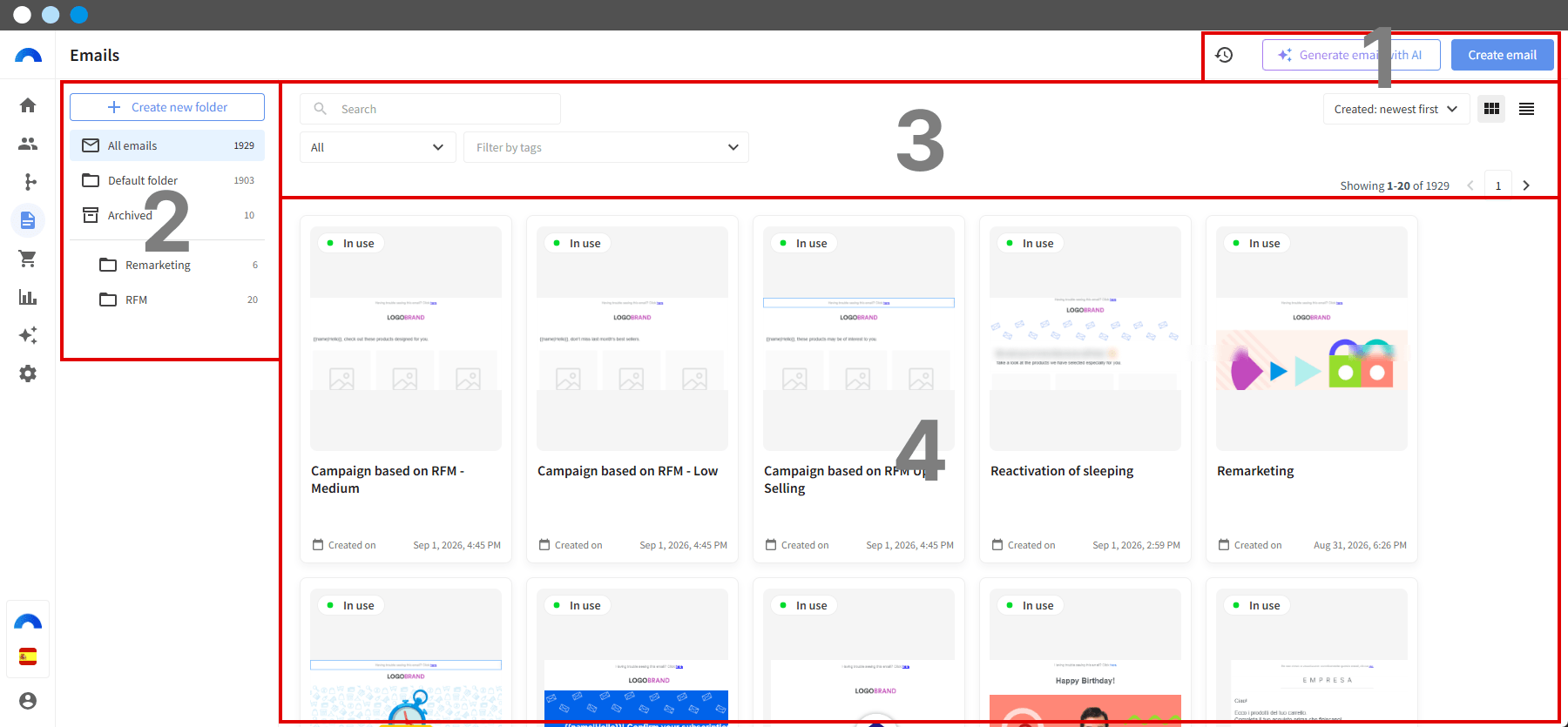
Task: Select the Archived folder
Action: click(x=167, y=215)
